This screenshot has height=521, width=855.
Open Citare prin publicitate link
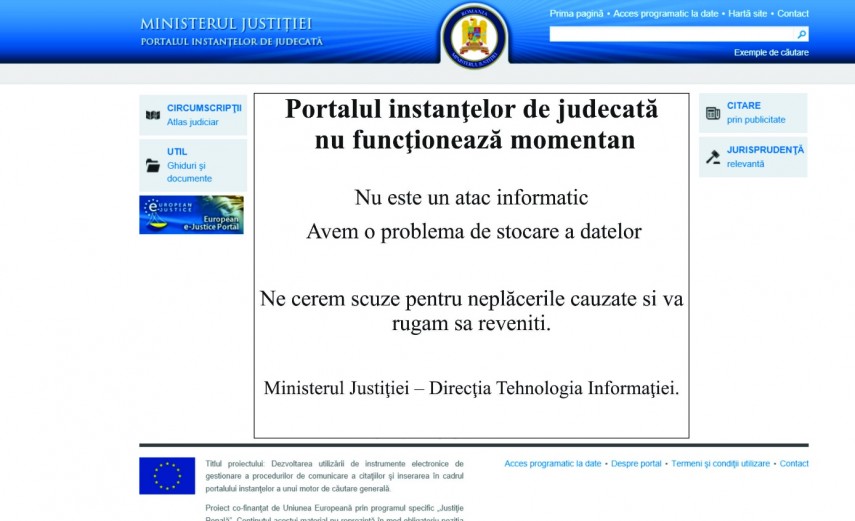pos(756,112)
